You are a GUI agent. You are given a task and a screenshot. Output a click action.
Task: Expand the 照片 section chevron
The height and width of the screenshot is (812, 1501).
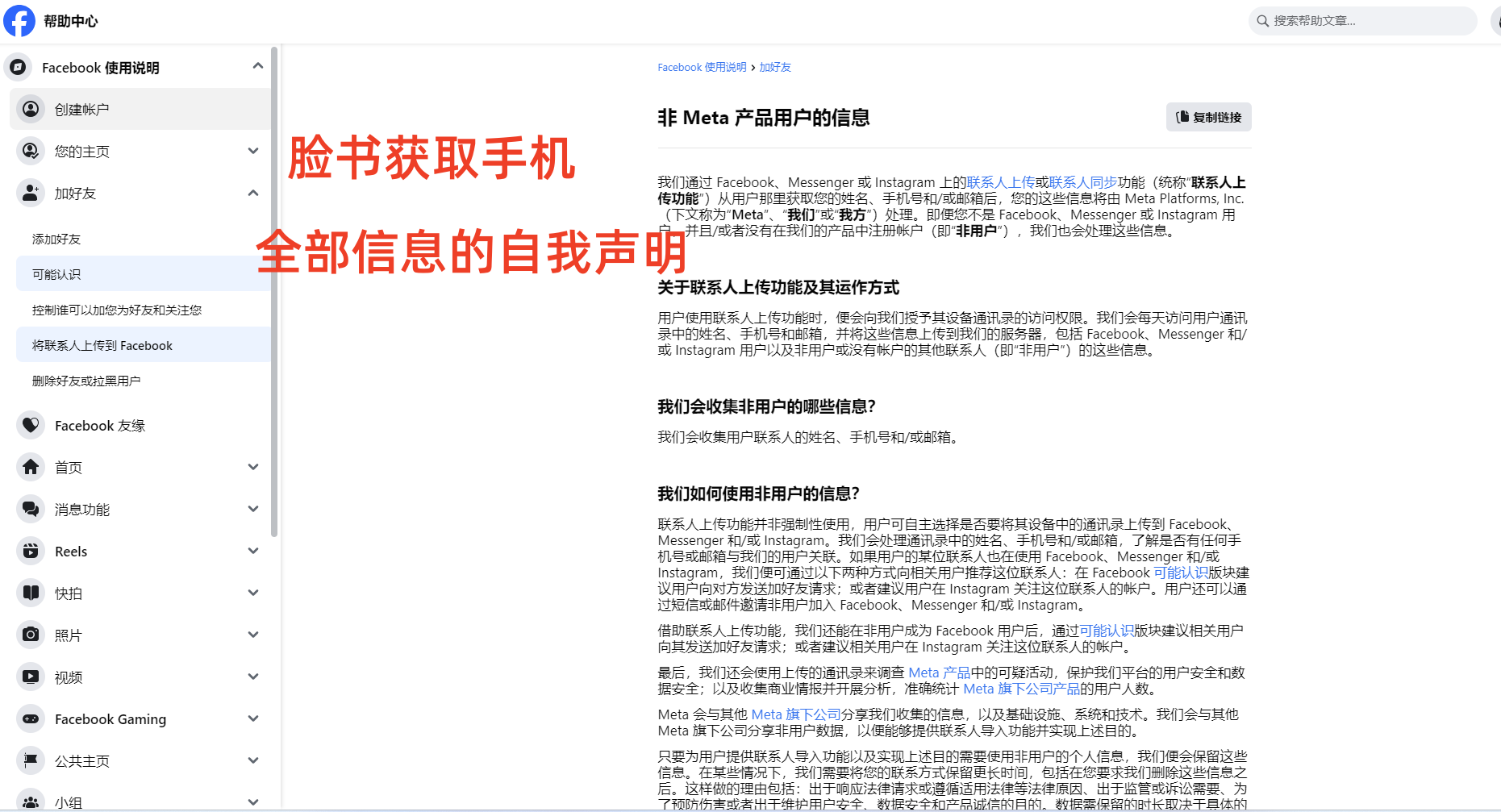pos(253,635)
